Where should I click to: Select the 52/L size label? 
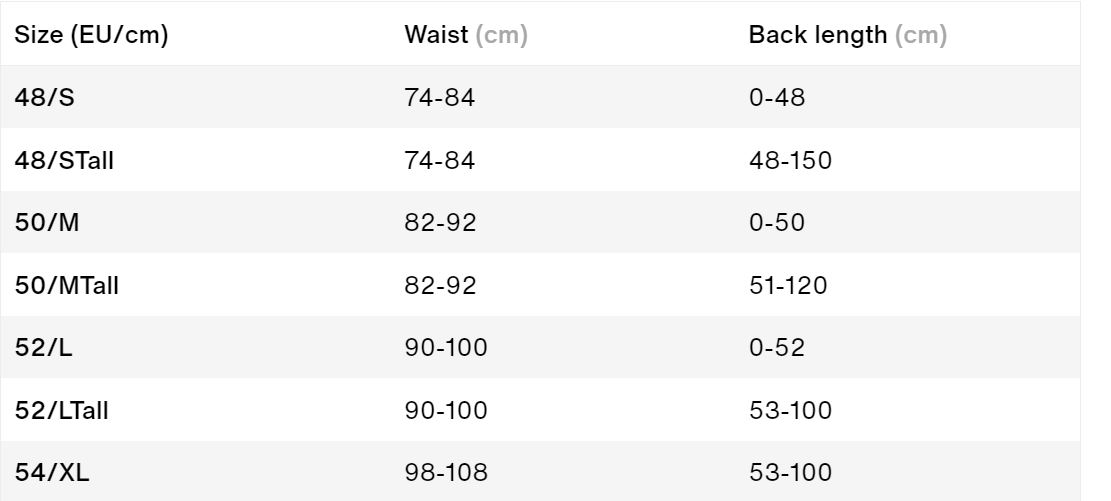point(43,347)
